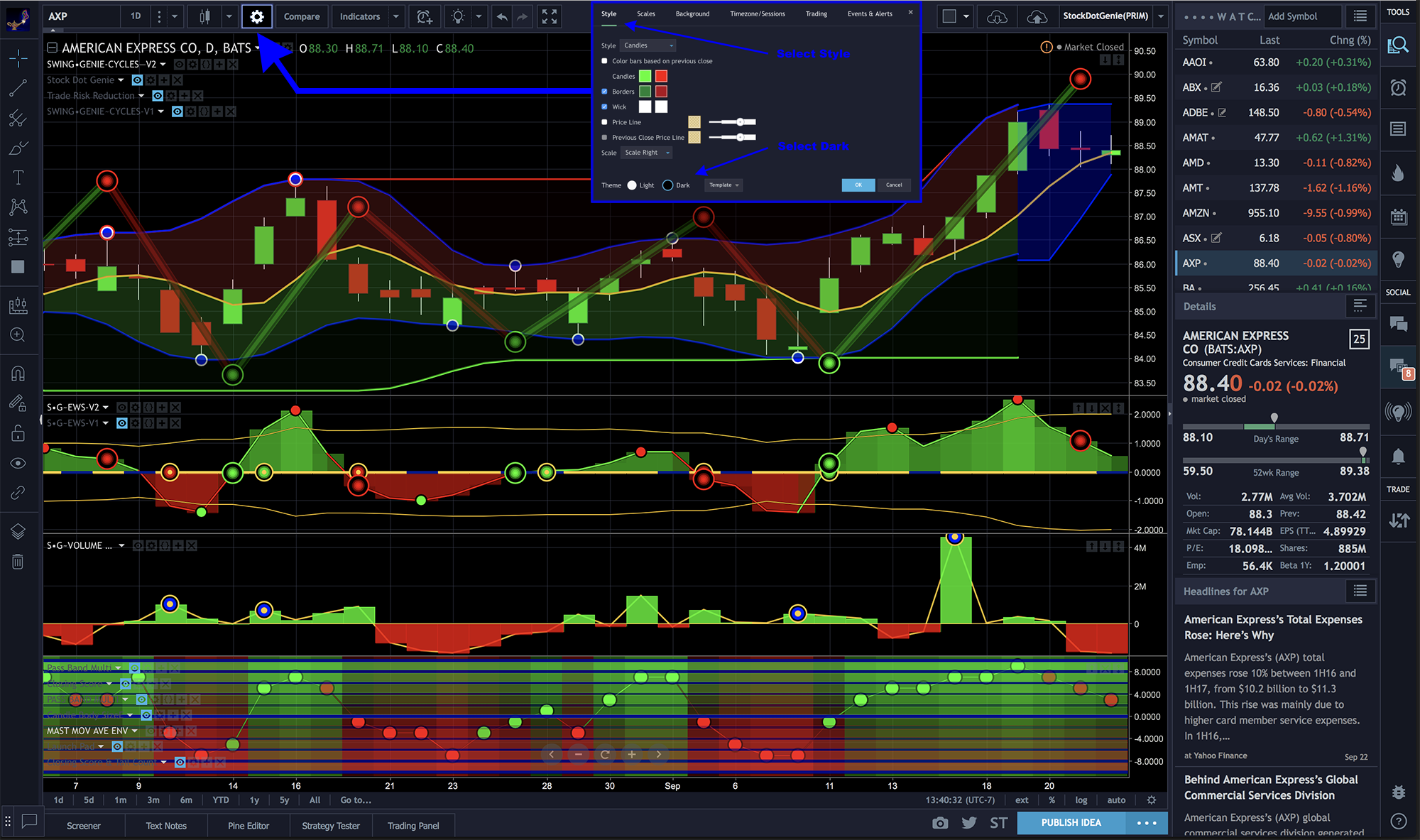
Task: Select the crosshair cursor tool
Action: tap(18, 58)
